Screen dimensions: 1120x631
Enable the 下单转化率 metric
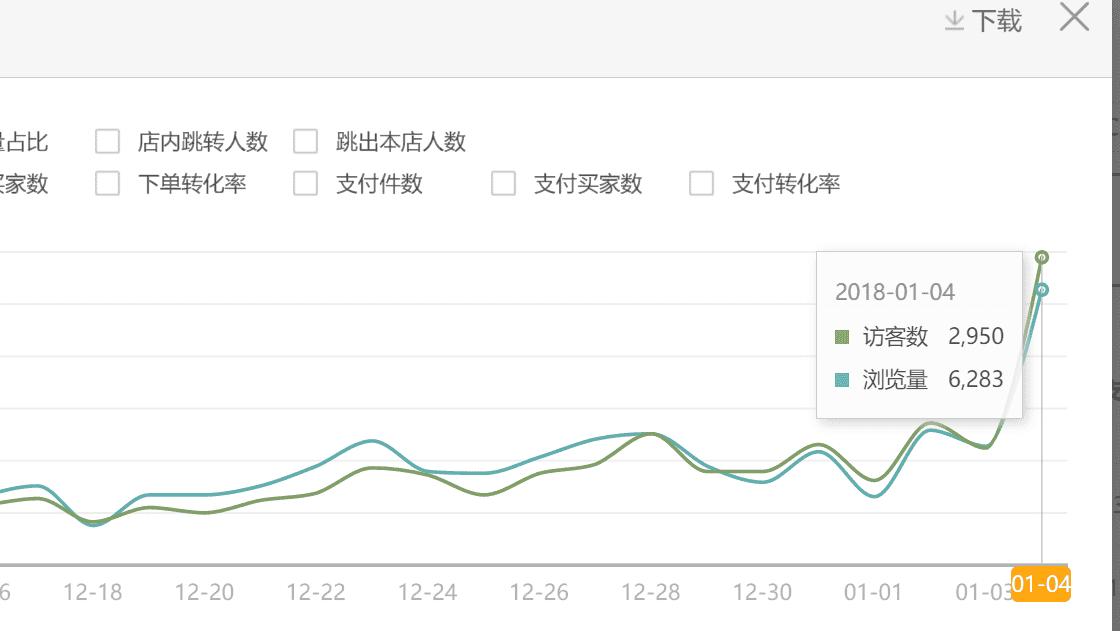(107, 184)
